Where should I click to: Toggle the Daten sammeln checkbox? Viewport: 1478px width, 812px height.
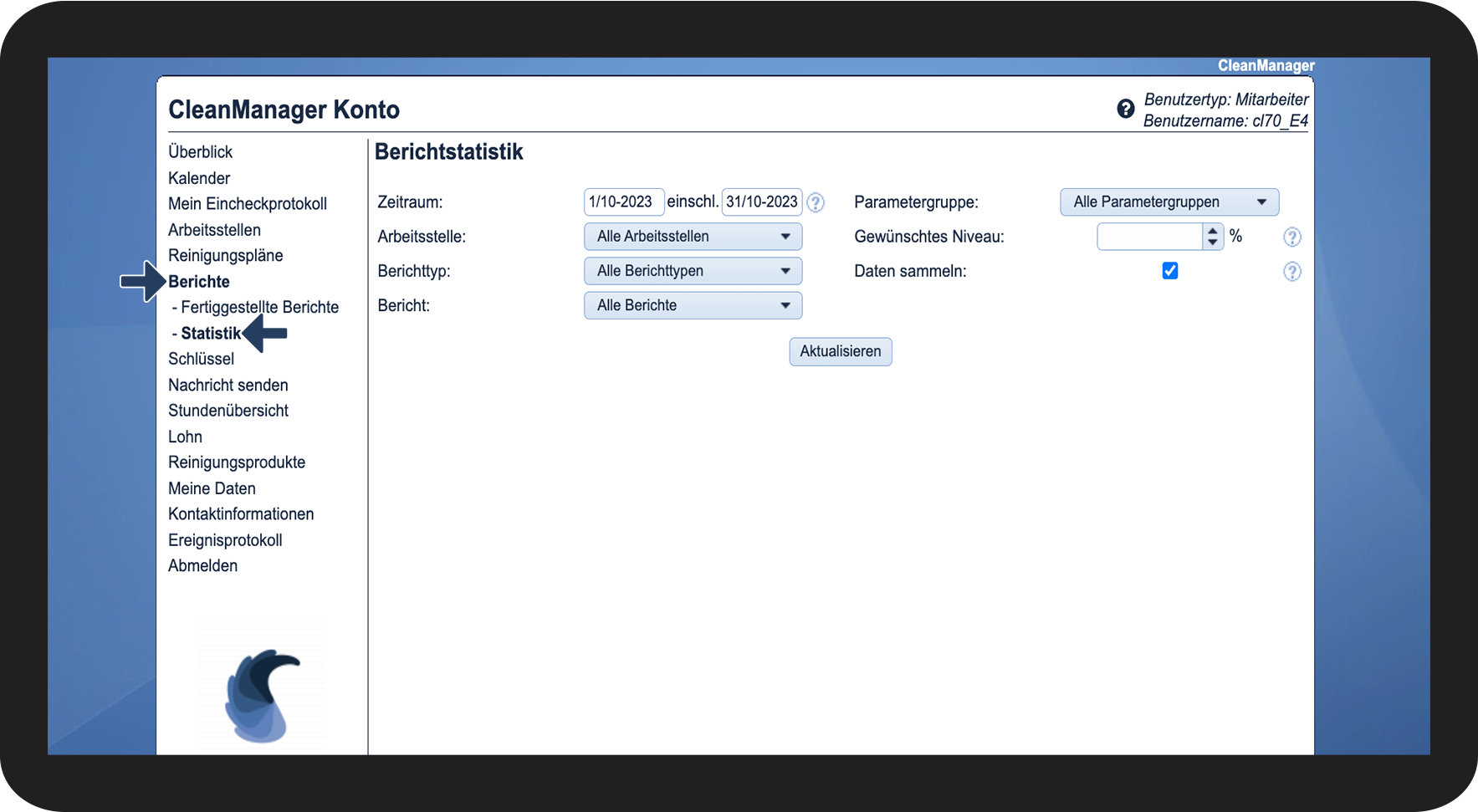pos(1170,271)
